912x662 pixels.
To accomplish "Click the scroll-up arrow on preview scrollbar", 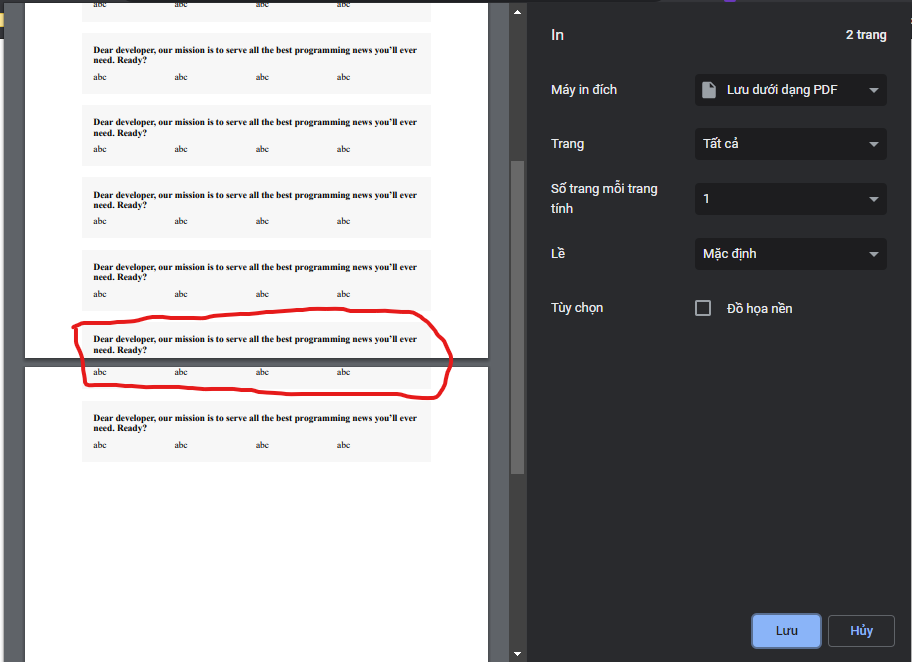I will click(517, 11).
